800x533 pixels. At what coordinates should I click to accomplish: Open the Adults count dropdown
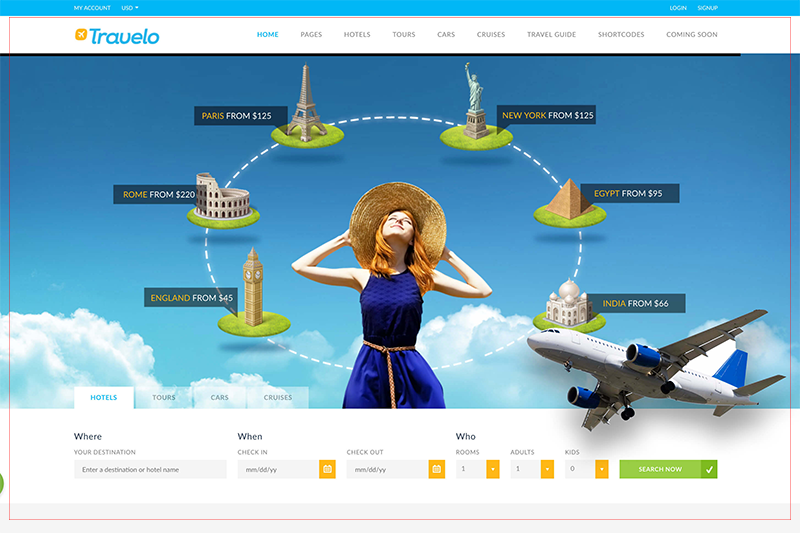coord(547,469)
